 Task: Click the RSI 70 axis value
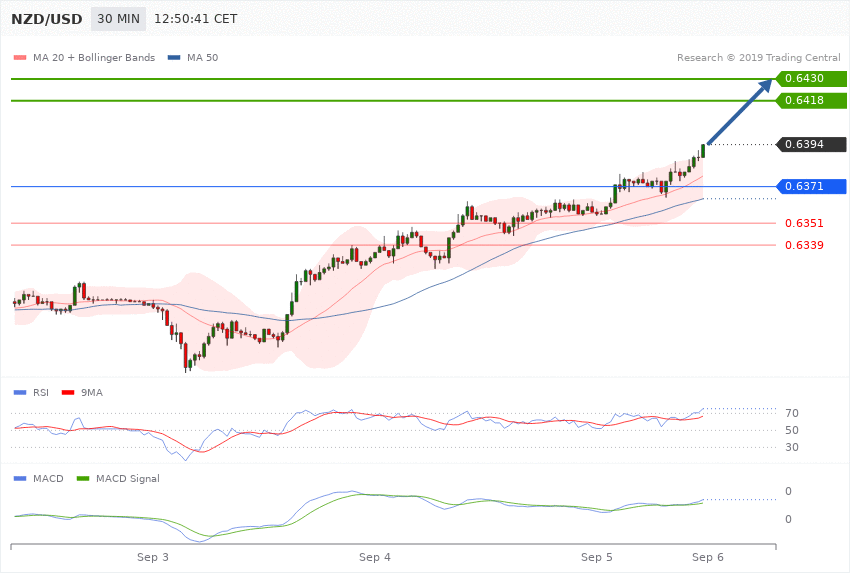click(791, 413)
